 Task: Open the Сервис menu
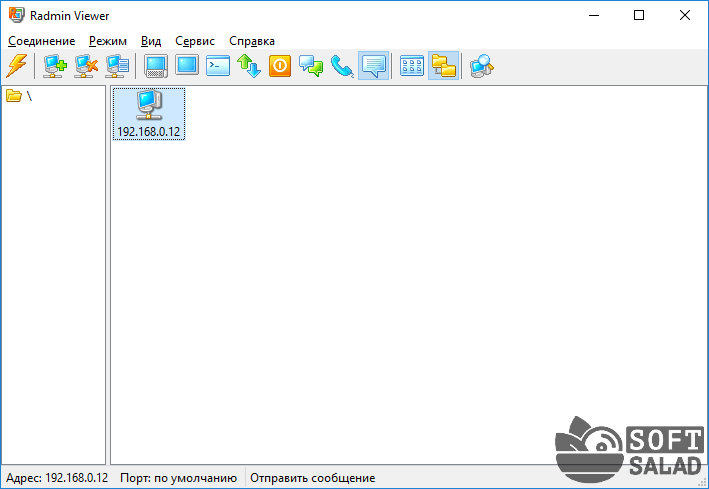tap(195, 41)
